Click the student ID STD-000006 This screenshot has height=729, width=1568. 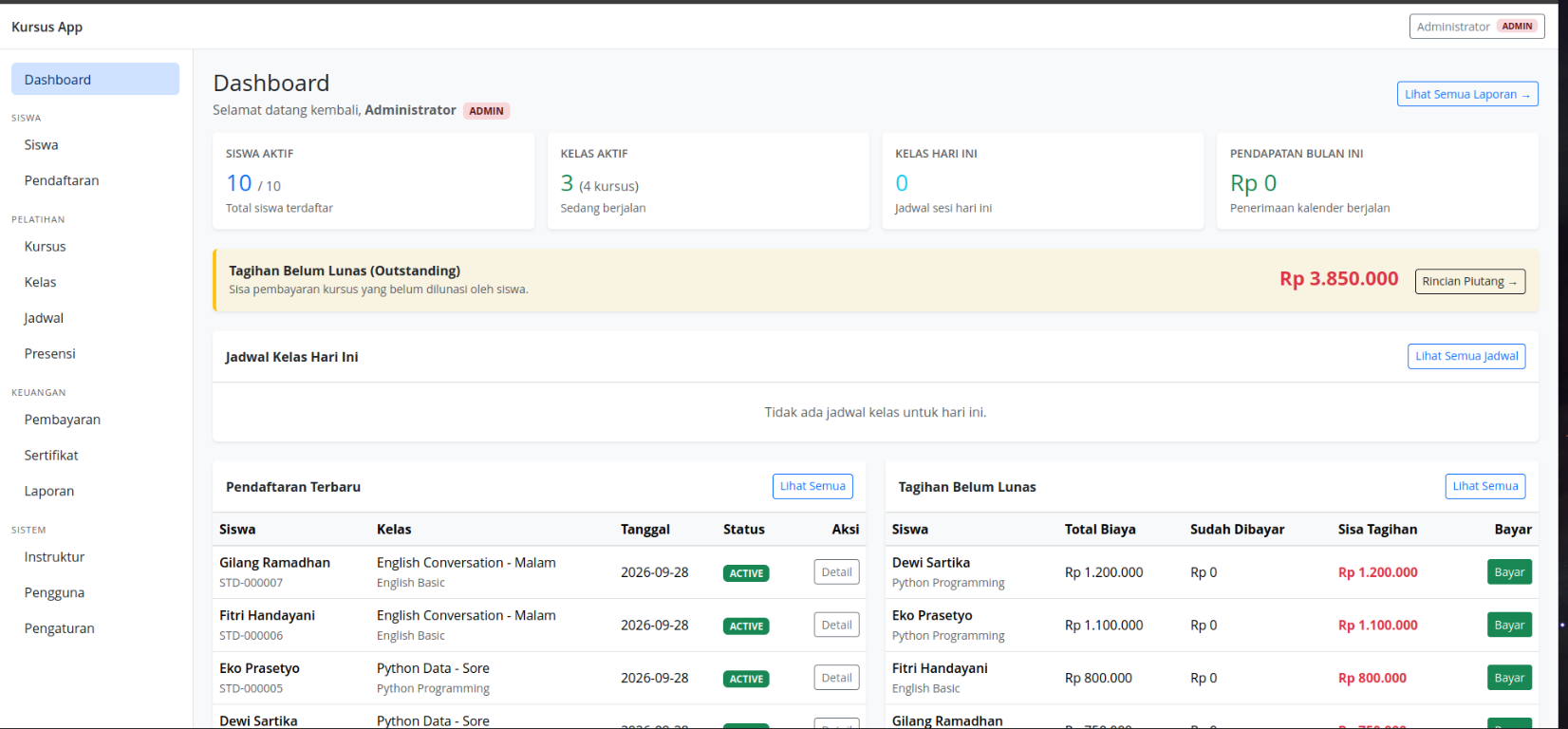[x=251, y=636]
